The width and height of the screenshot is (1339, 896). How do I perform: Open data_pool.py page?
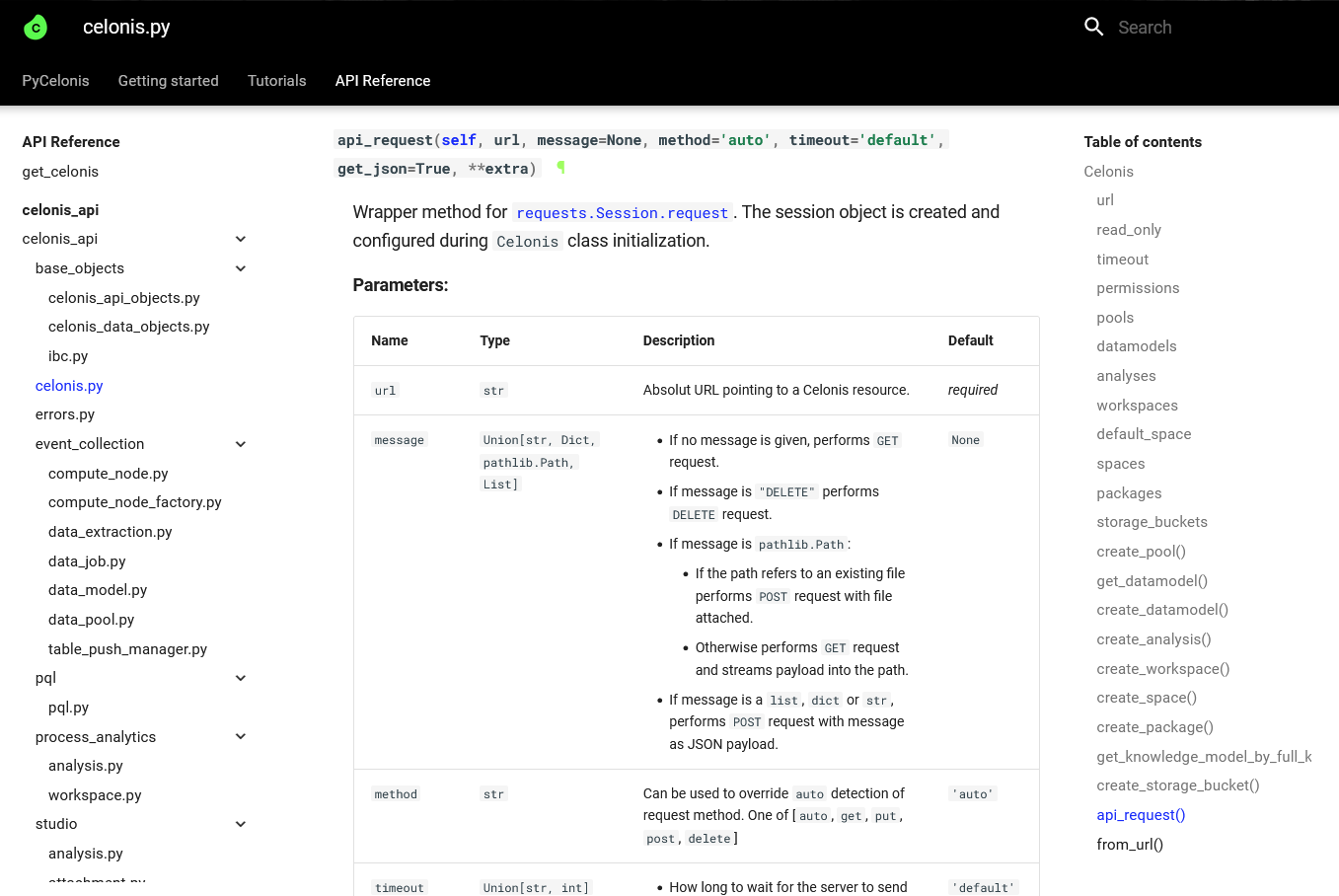[x=92, y=620]
